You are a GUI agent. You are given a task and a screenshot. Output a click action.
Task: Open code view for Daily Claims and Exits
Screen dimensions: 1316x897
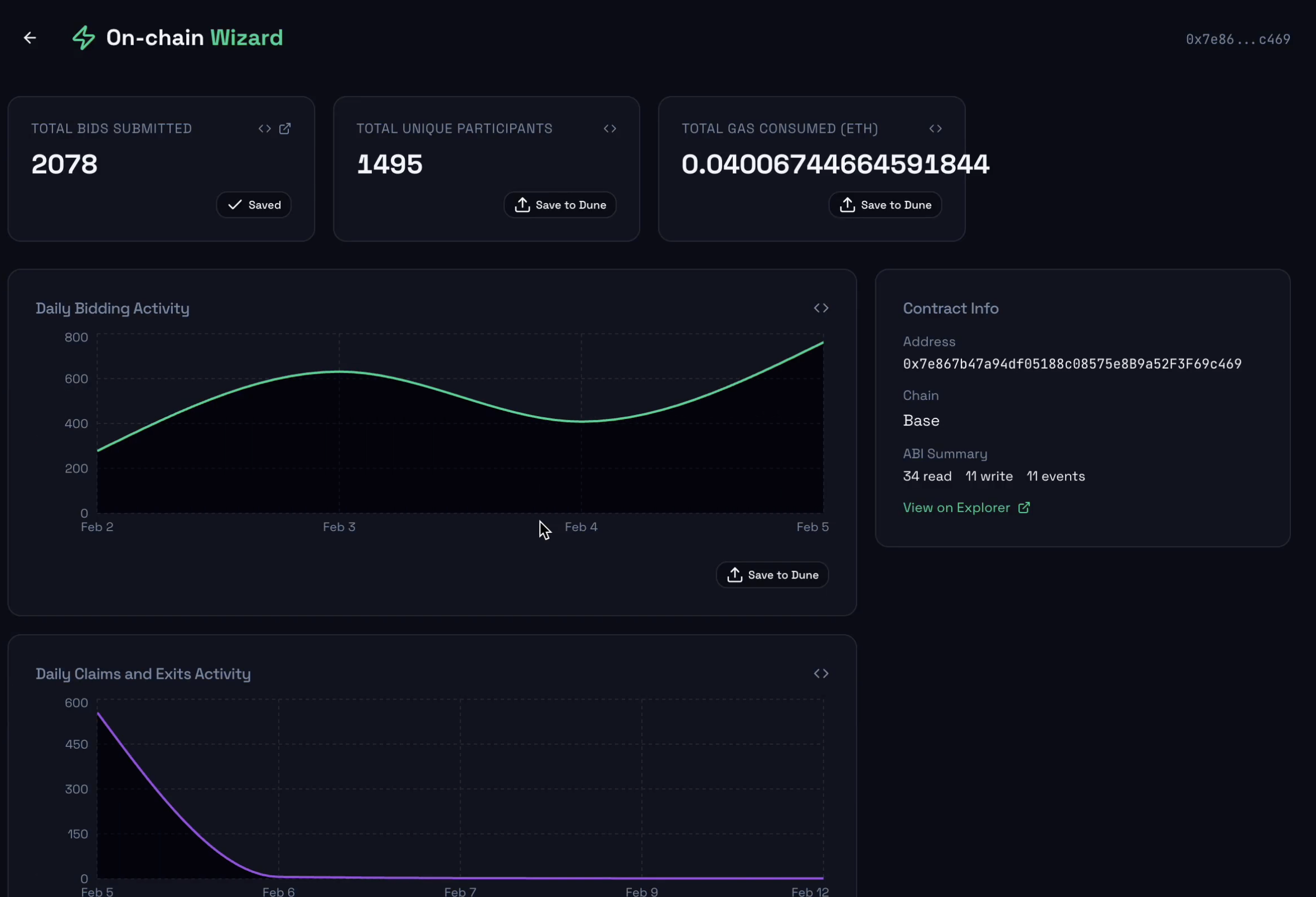pyautogui.click(x=820, y=673)
